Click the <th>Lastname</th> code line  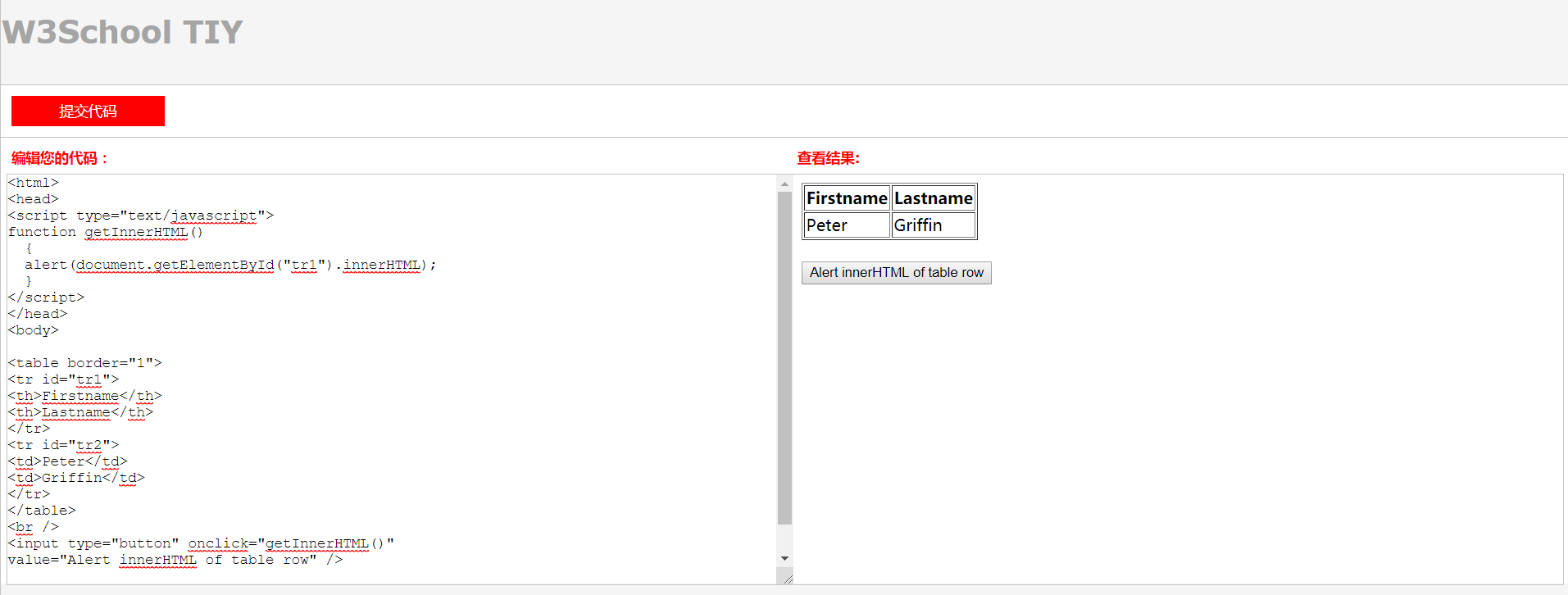(x=80, y=412)
